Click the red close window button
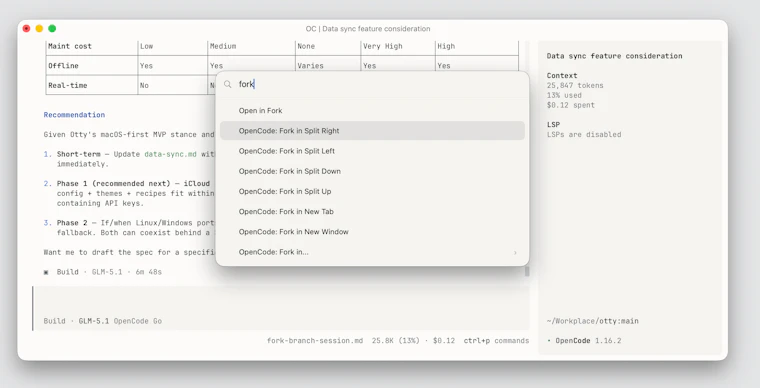The width and height of the screenshot is (760, 388). pyautogui.click(x=27, y=29)
